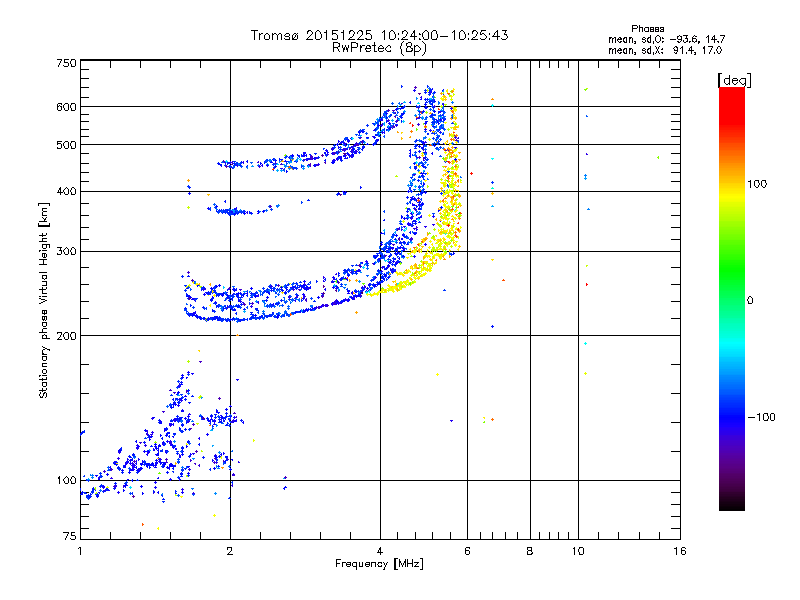Screen dimensions: 800x600
Task: Click the x-axis label "10"
Action: [578, 551]
